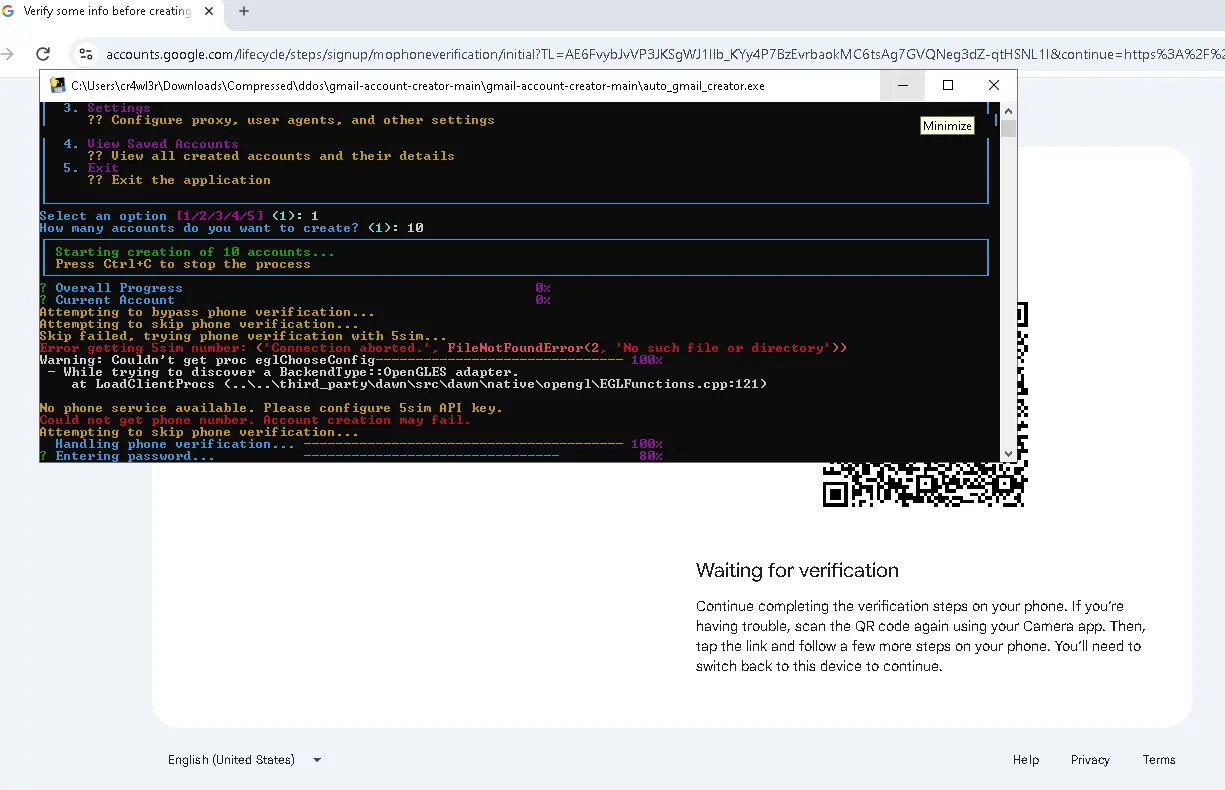The width and height of the screenshot is (1225, 790).
Task: Reload the Chrome page
Action: pos(43,54)
